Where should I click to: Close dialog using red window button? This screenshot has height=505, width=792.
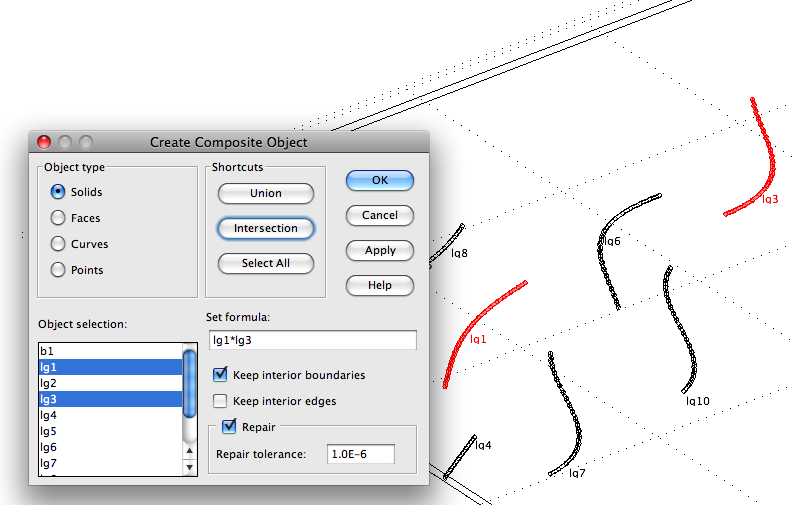(x=44, y=142)
